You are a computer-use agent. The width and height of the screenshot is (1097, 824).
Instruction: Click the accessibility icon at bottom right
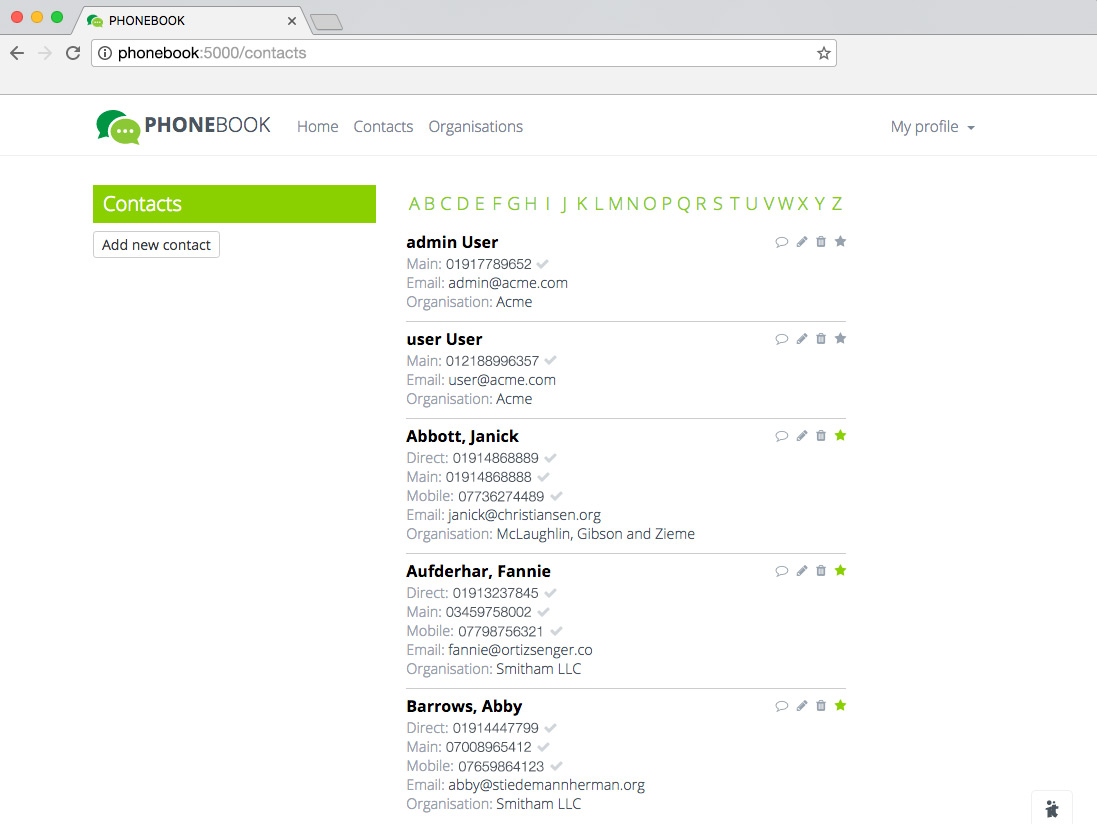click(x=1051, y=809)
